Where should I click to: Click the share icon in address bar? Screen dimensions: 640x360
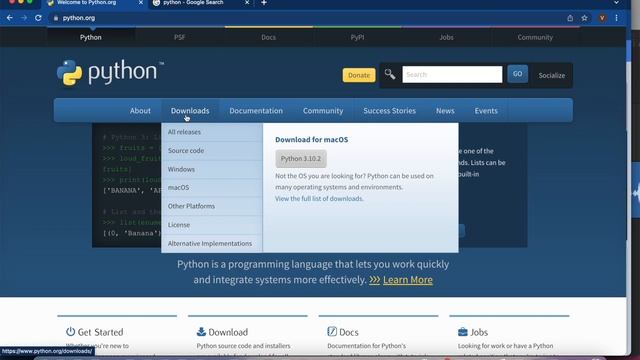point(570,18)
